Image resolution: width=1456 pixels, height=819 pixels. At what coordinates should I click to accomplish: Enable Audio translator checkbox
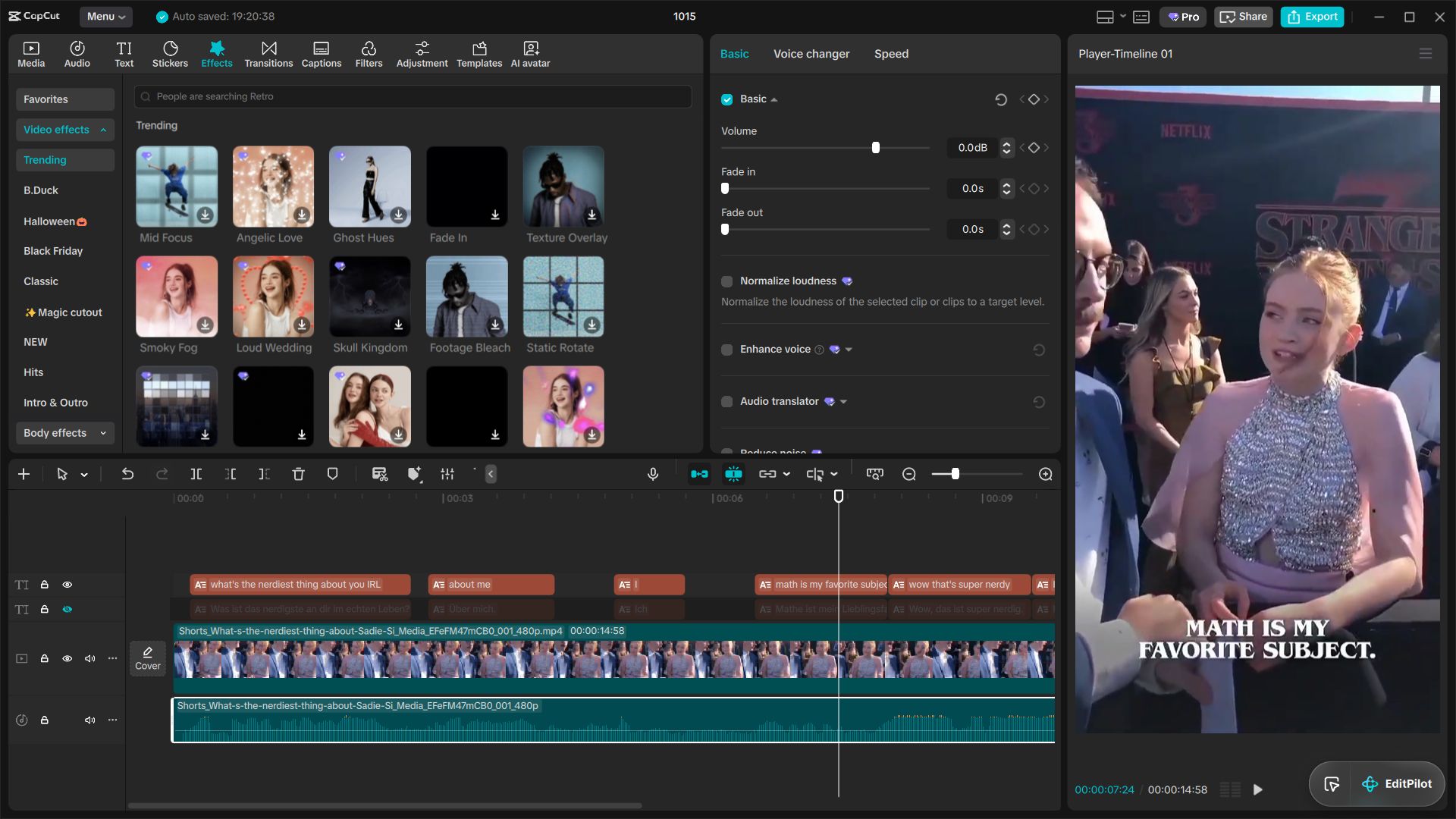pos(727,402)
